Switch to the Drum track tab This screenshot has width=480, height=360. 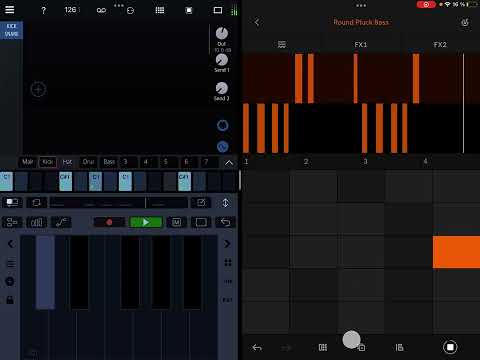pyautogui.click(x=88, y=162)
